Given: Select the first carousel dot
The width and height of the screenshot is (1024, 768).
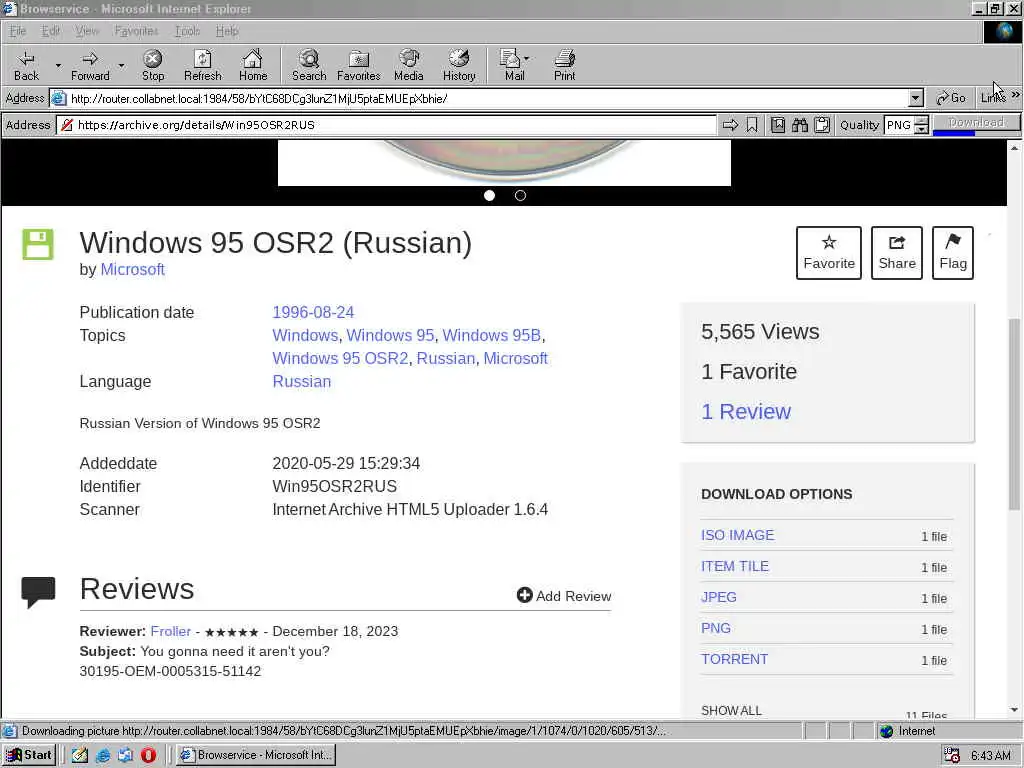Looking at the screenshot, I should [x=489, y=195].
